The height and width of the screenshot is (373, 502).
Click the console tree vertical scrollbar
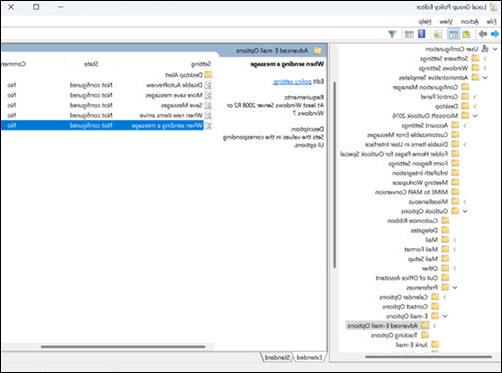334,175
